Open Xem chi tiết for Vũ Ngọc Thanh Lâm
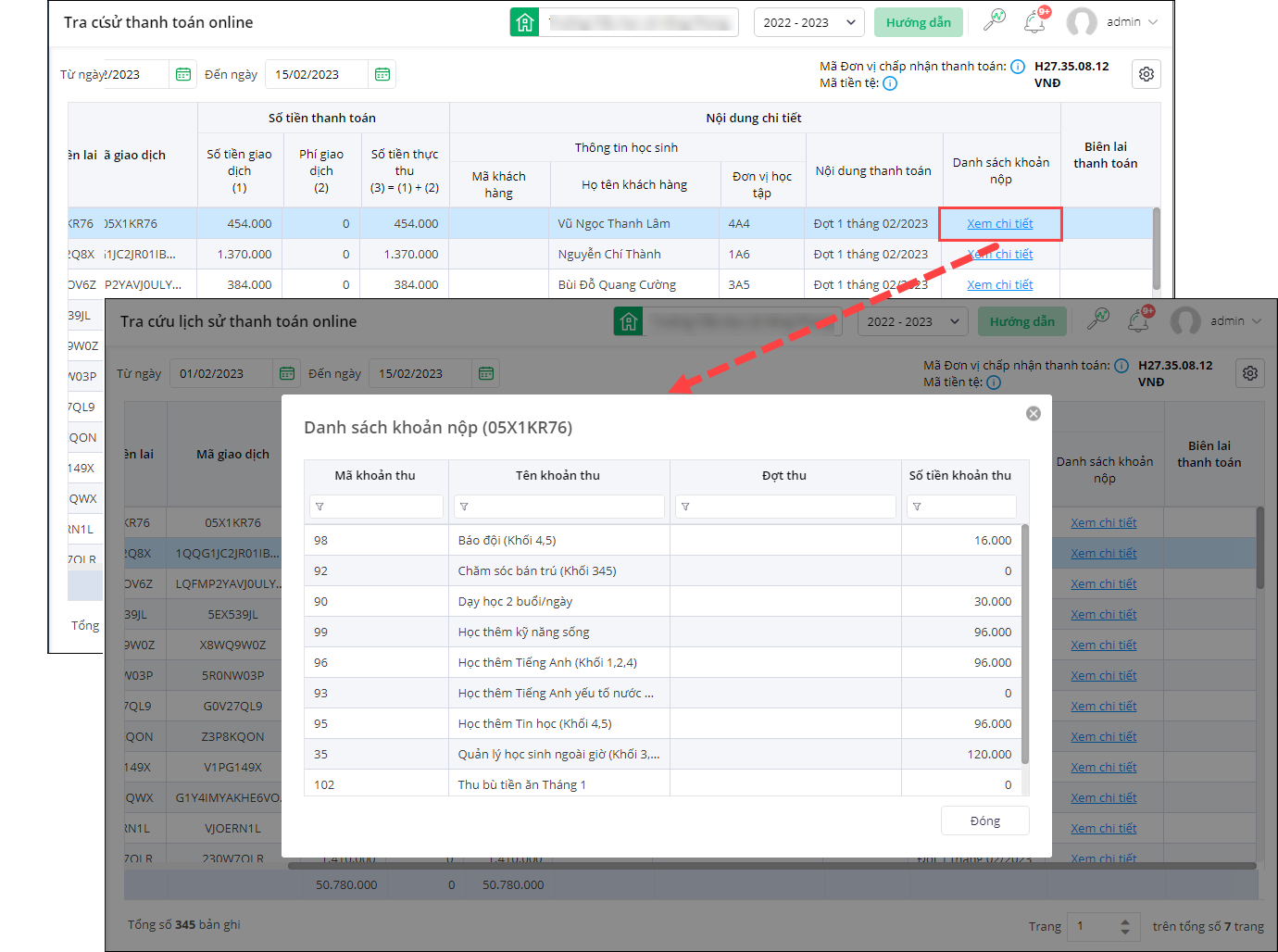Viewport: 1278px width, 952px height. coord(1000,223)
